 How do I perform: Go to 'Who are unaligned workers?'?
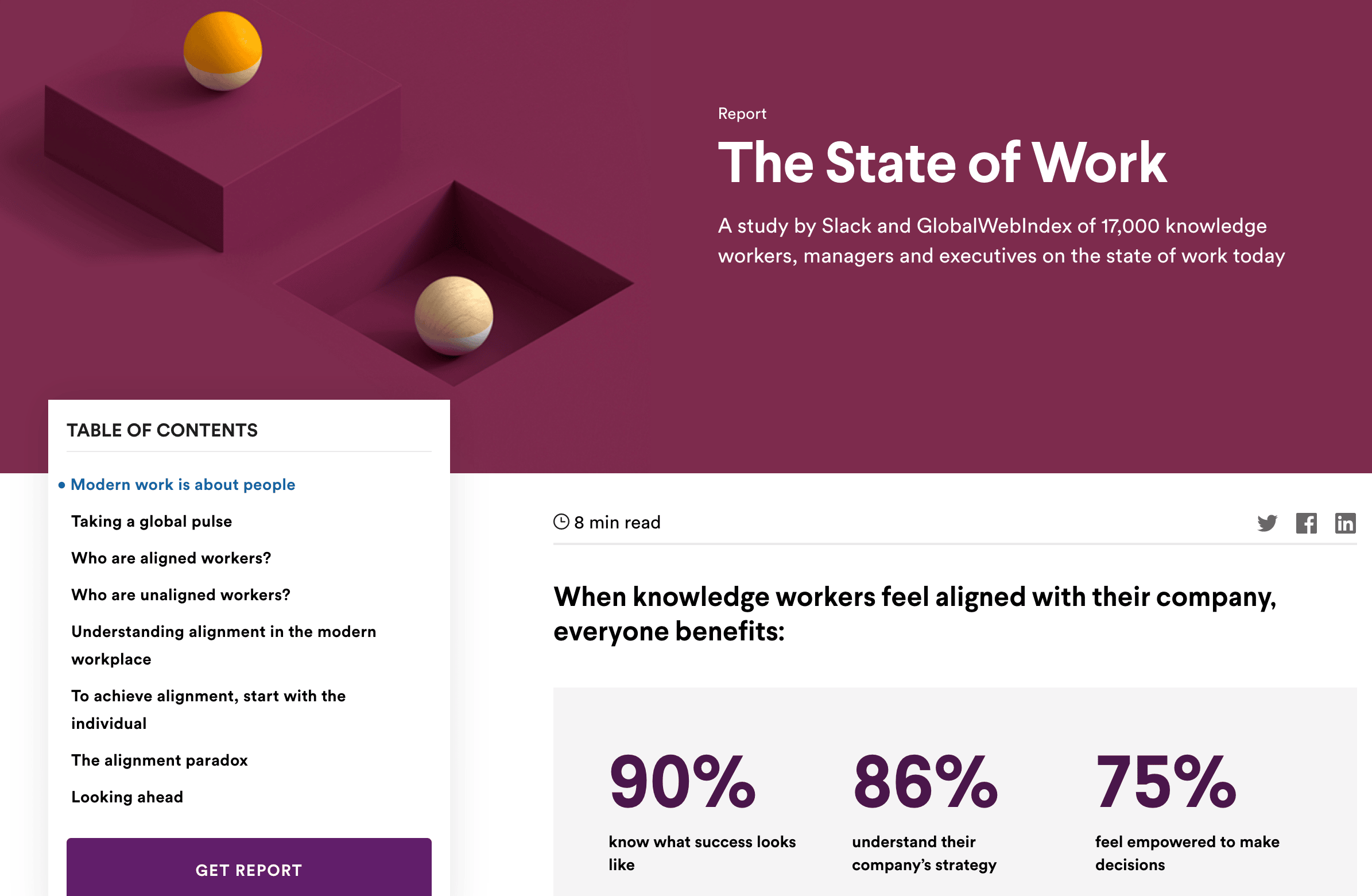(x=180, y=595)
